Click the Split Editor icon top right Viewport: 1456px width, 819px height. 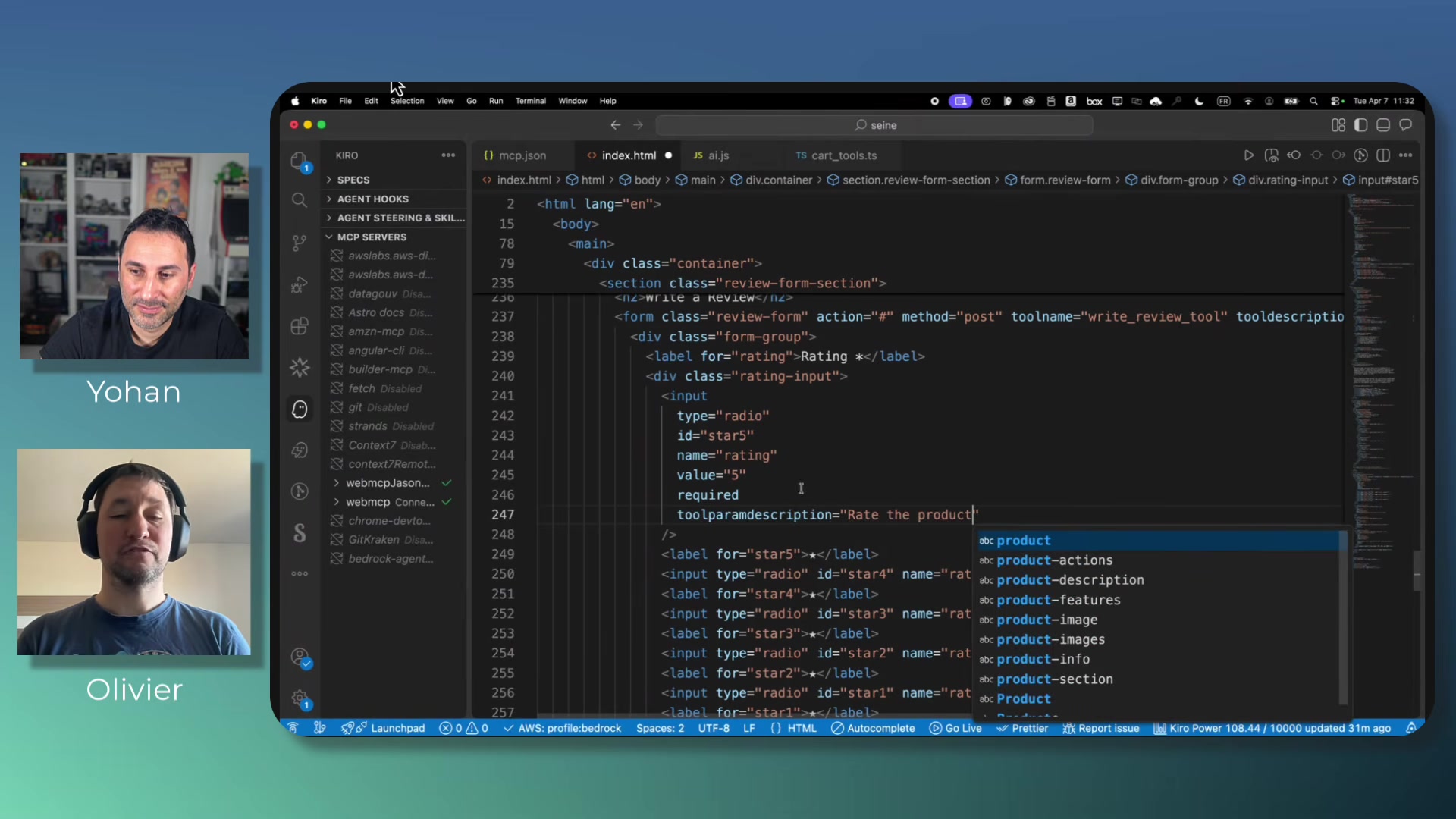click(1383, 155)
